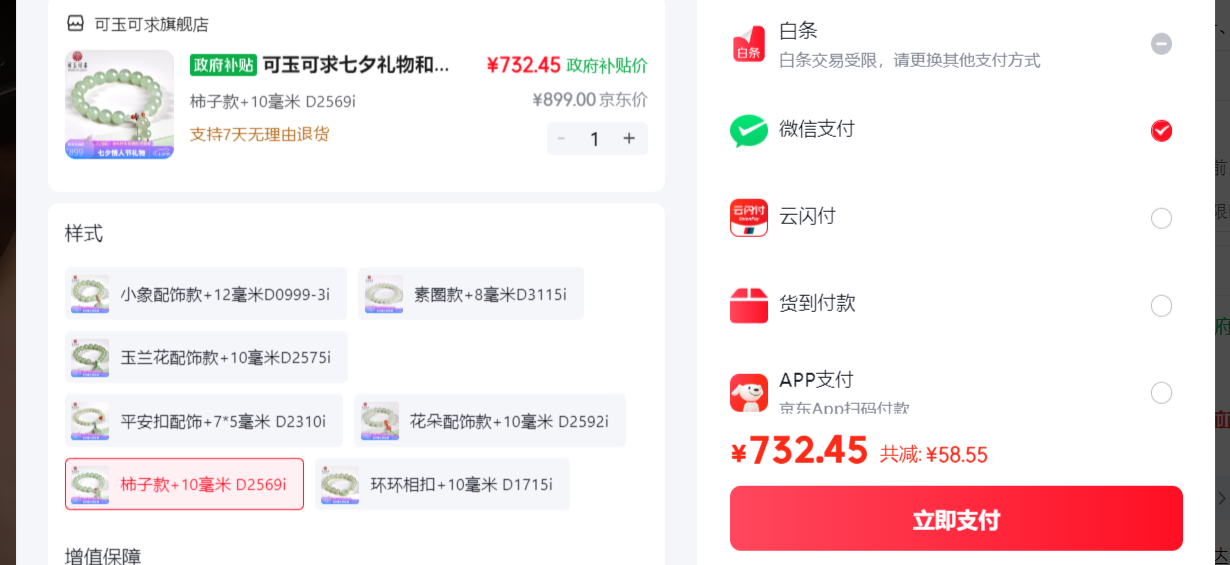Choose style 花朵配饰款+10毫米 D2592i

coord(490,421)
